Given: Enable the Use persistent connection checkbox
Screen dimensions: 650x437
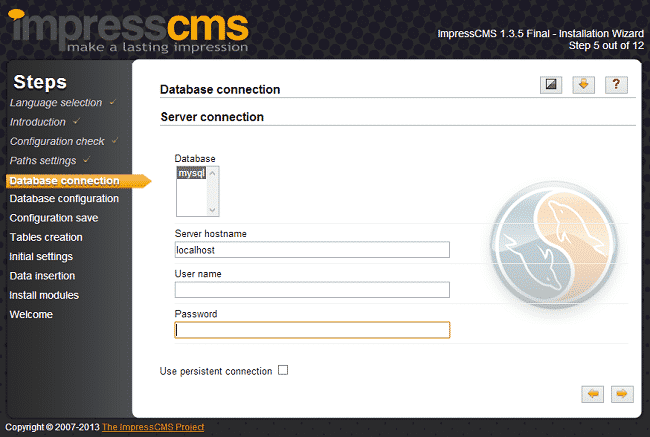Looking at the screenshot, I should pyautogui.click(x=283, y=370).
